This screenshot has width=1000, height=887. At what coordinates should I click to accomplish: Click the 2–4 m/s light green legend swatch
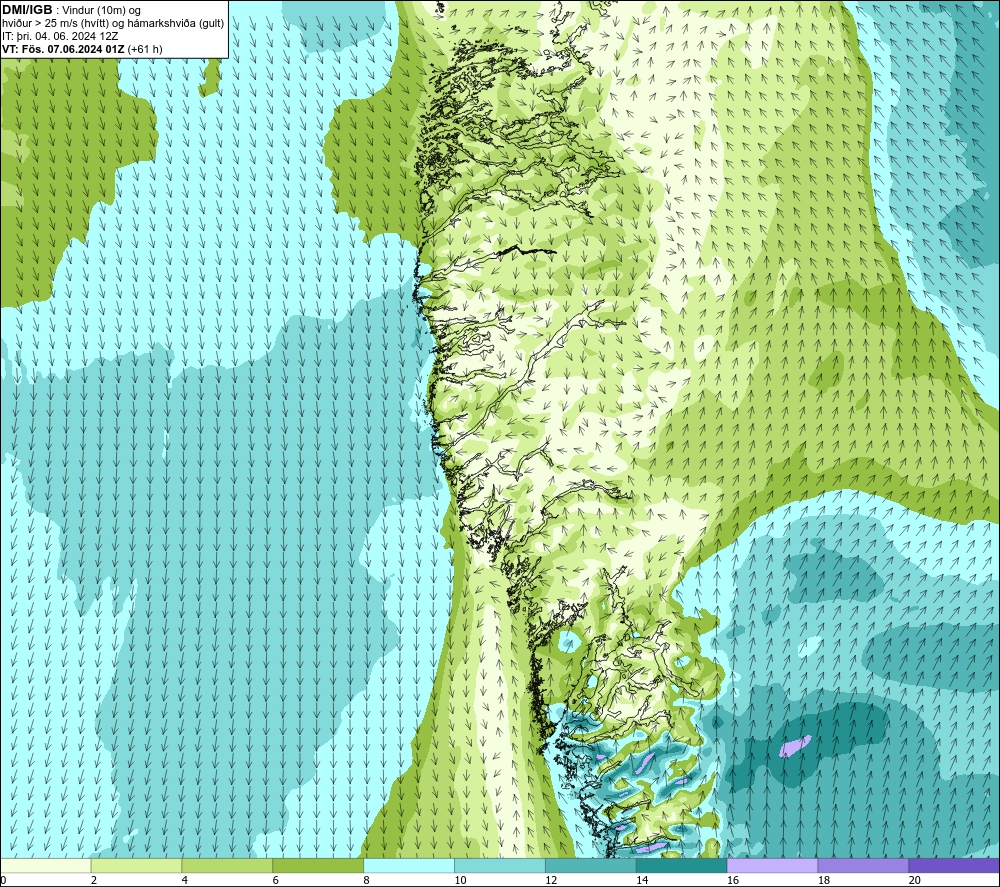pyautogui.click(x=136, y=865)
